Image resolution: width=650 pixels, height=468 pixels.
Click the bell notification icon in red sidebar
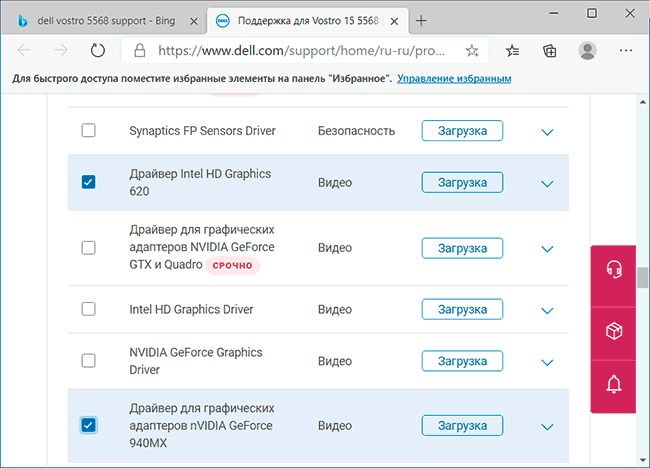614,384
